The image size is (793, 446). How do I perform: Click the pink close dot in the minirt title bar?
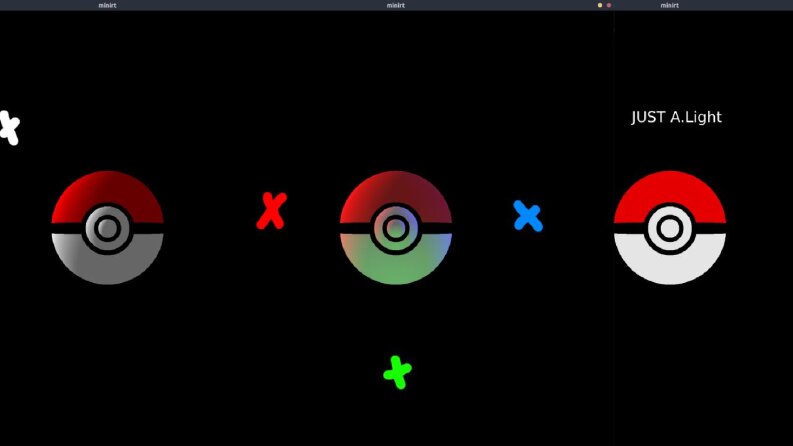click(608, 5)
